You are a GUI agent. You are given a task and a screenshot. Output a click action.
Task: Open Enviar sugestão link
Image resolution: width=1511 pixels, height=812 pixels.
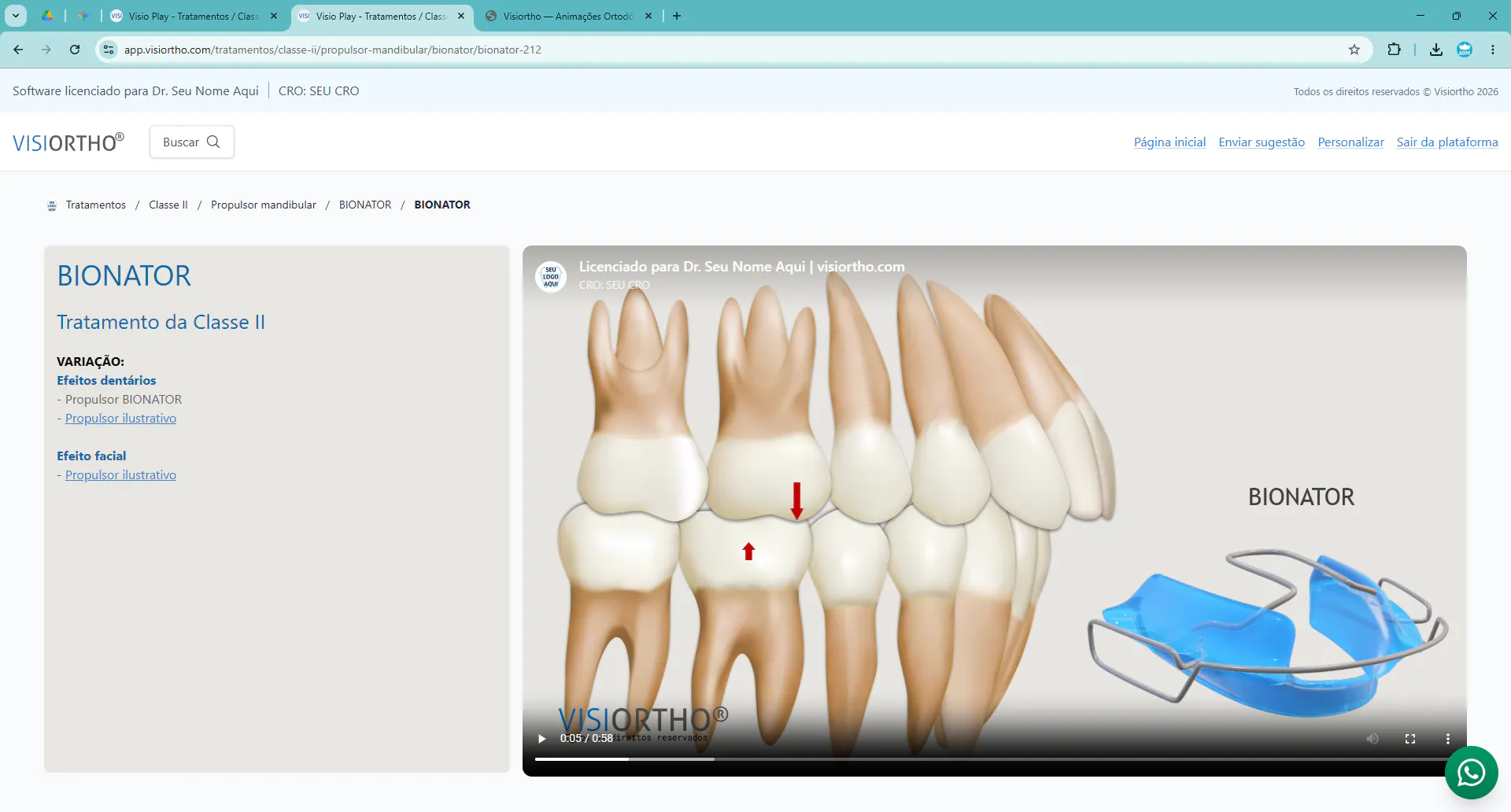(1262, 142)
